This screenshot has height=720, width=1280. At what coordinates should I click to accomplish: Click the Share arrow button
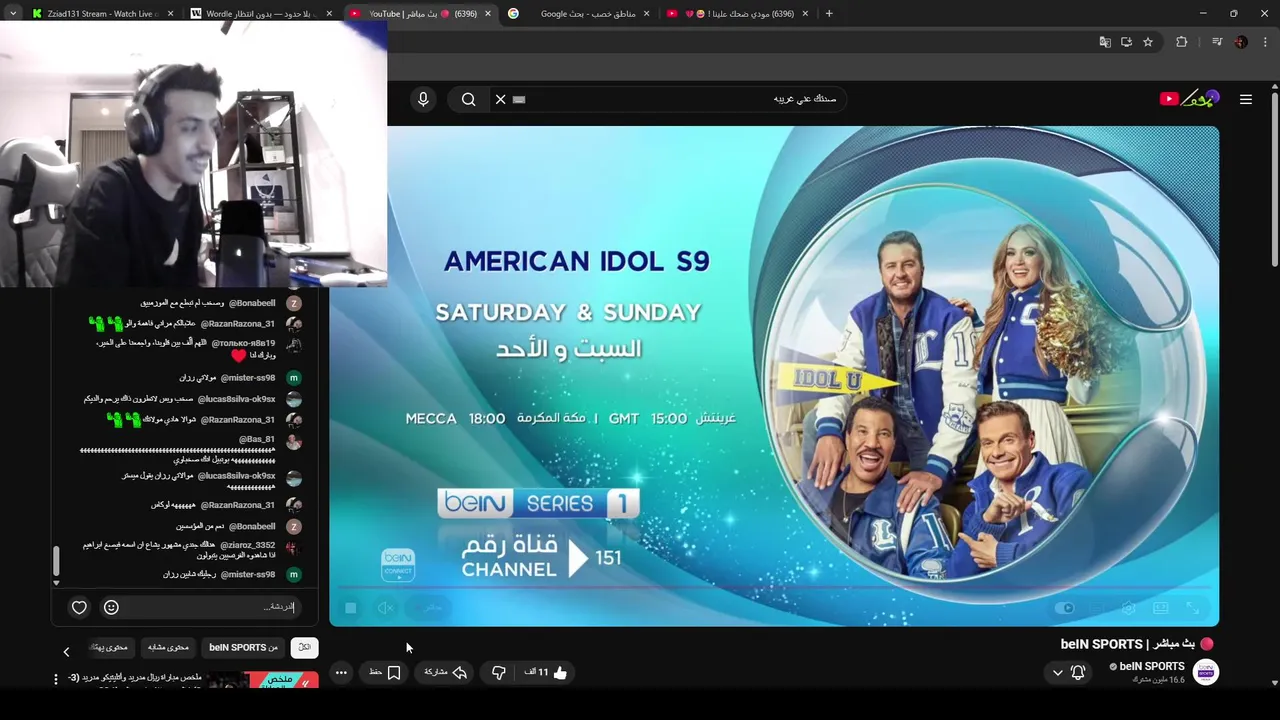coord(446,673)
